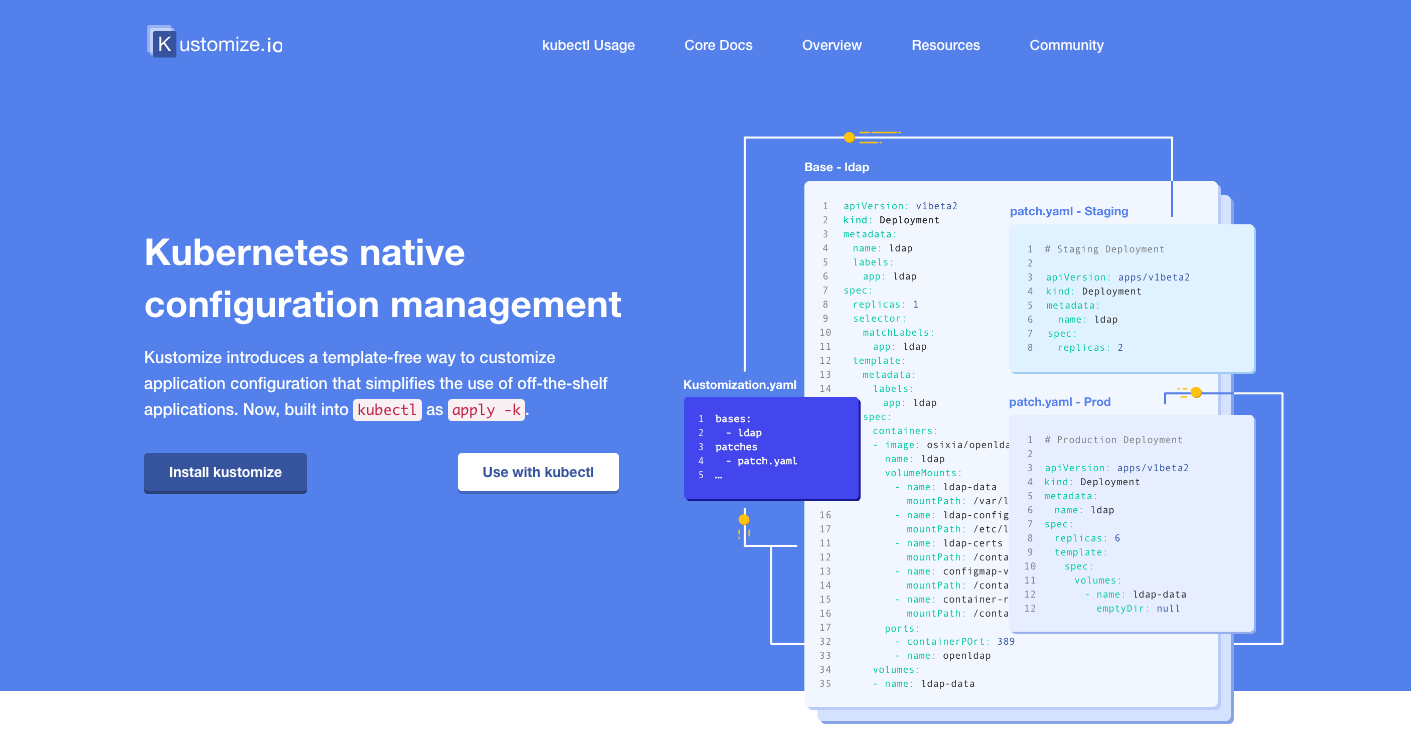Open the kubectl Usage menu
The width and height of the screenshot is (1411, 751).
pos(588,45)
